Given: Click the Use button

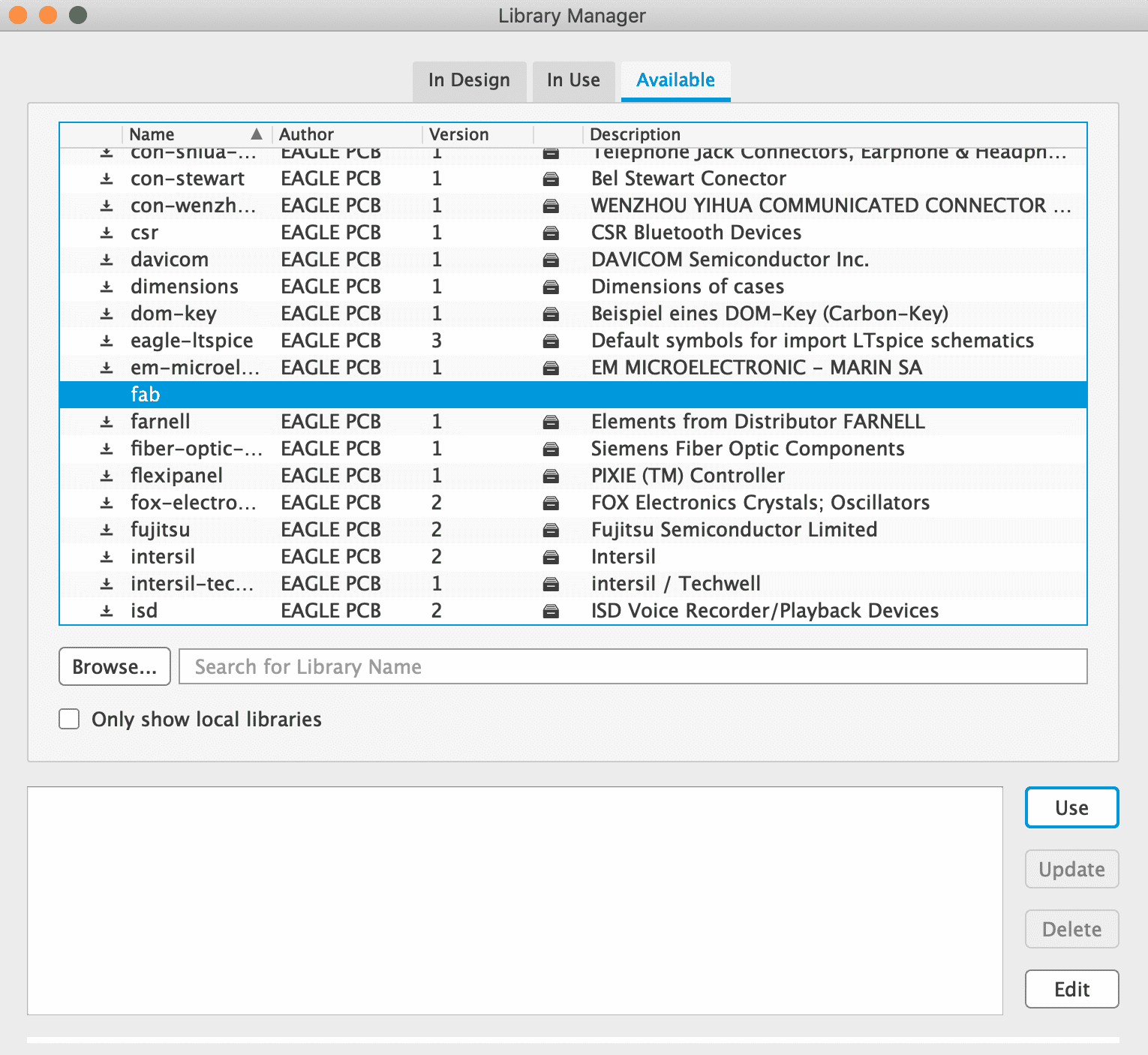Looking at the screenshot, I should 1071,807.
